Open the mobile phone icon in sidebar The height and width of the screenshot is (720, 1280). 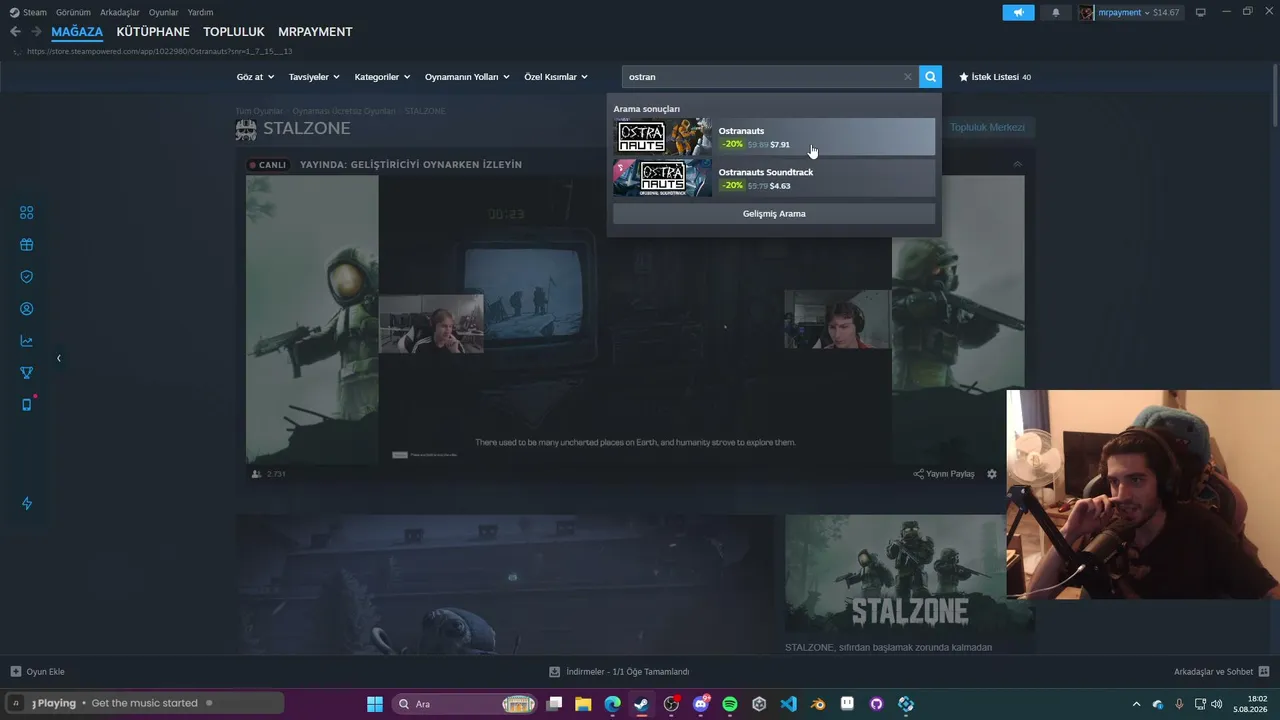click(27, 405)
